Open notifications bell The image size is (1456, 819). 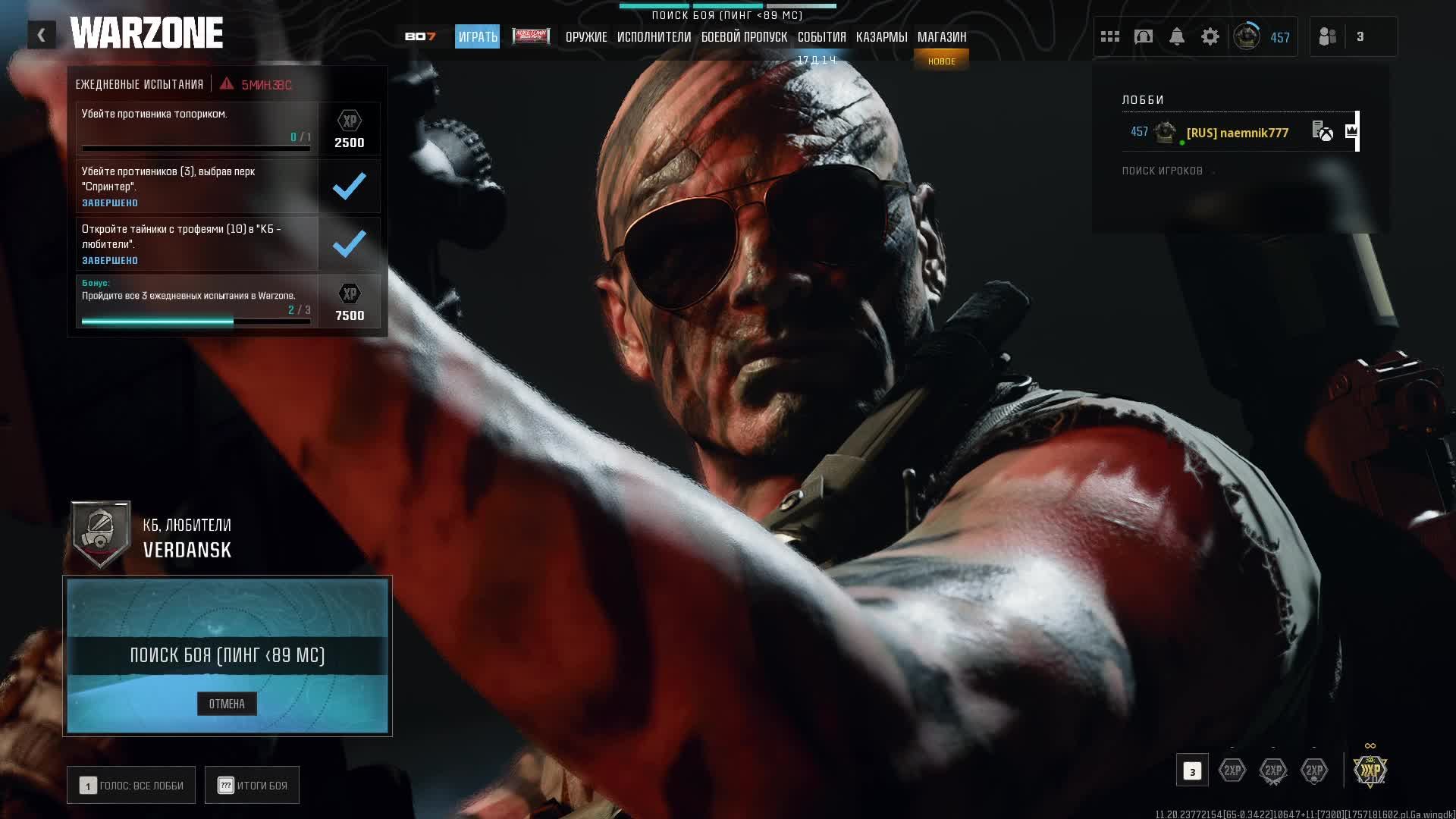click(x=1177, y=36)
